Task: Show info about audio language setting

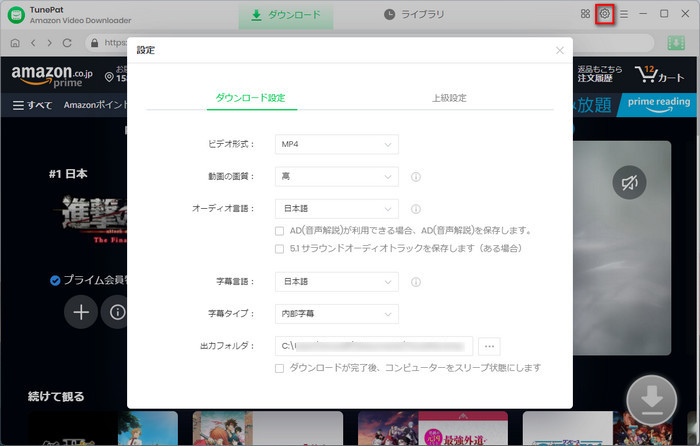Action: (416, 209)
